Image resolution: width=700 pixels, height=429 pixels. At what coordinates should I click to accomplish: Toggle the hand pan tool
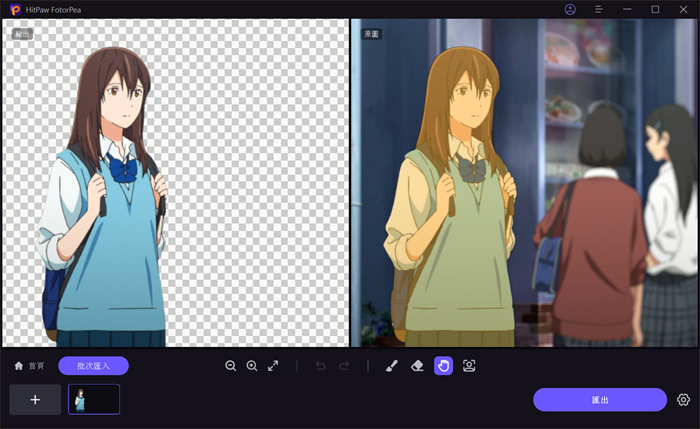[x=443, y=366]
